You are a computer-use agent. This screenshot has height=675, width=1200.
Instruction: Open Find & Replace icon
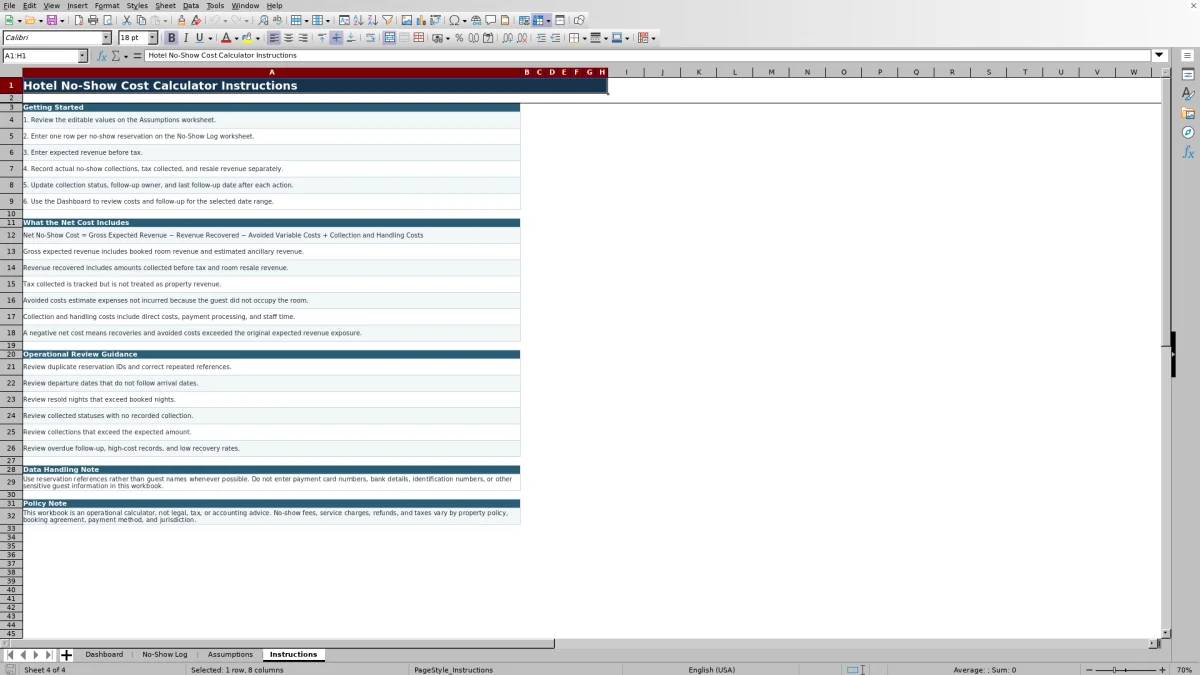tap(263, 20)
